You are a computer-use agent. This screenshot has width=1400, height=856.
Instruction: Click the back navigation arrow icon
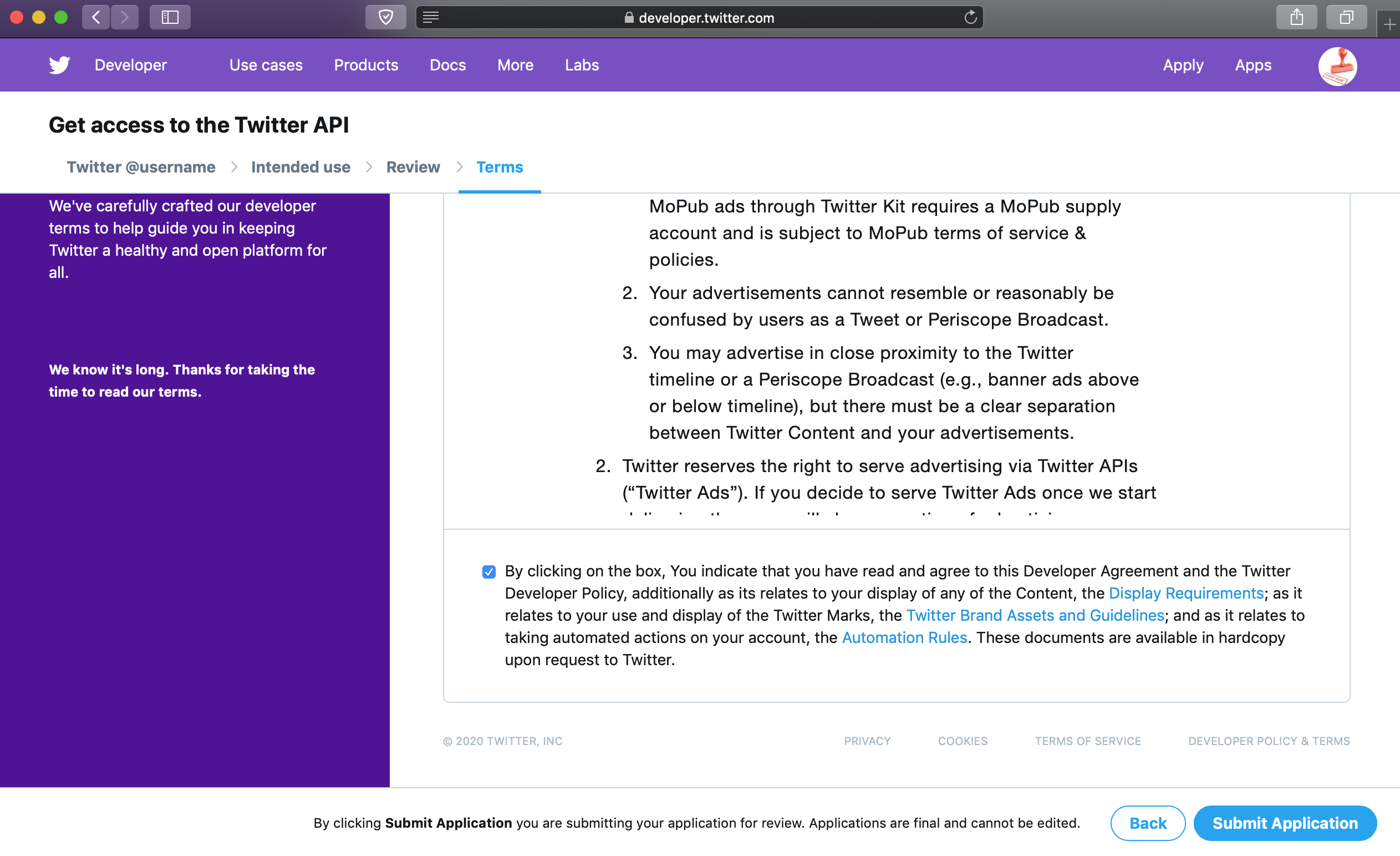click(93, 17)
